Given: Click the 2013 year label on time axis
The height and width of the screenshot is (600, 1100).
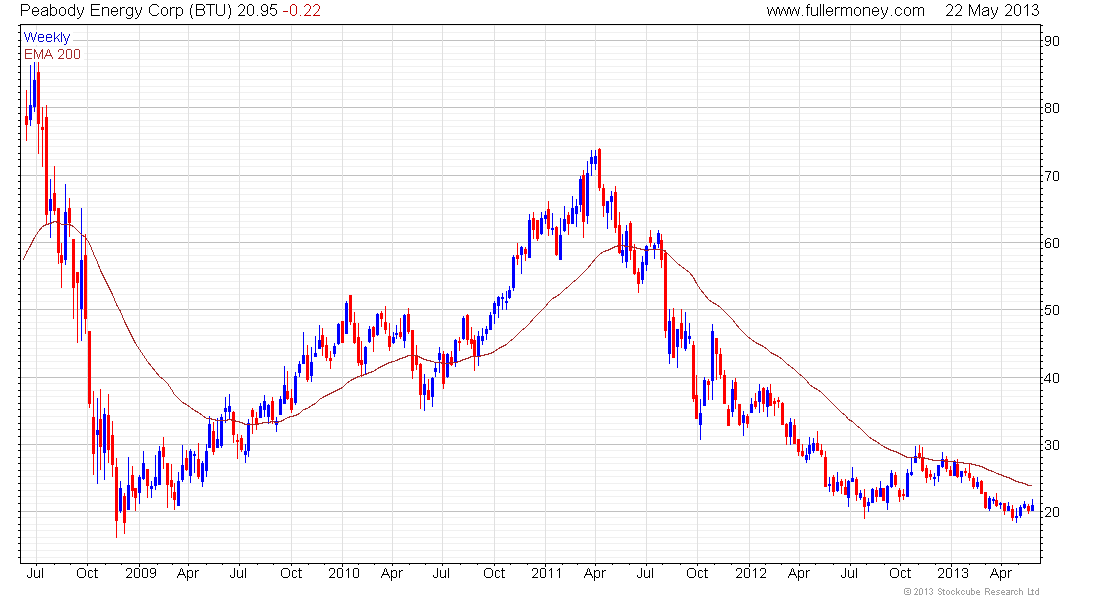Looking at the screenshot, I should tap(953, 573).
